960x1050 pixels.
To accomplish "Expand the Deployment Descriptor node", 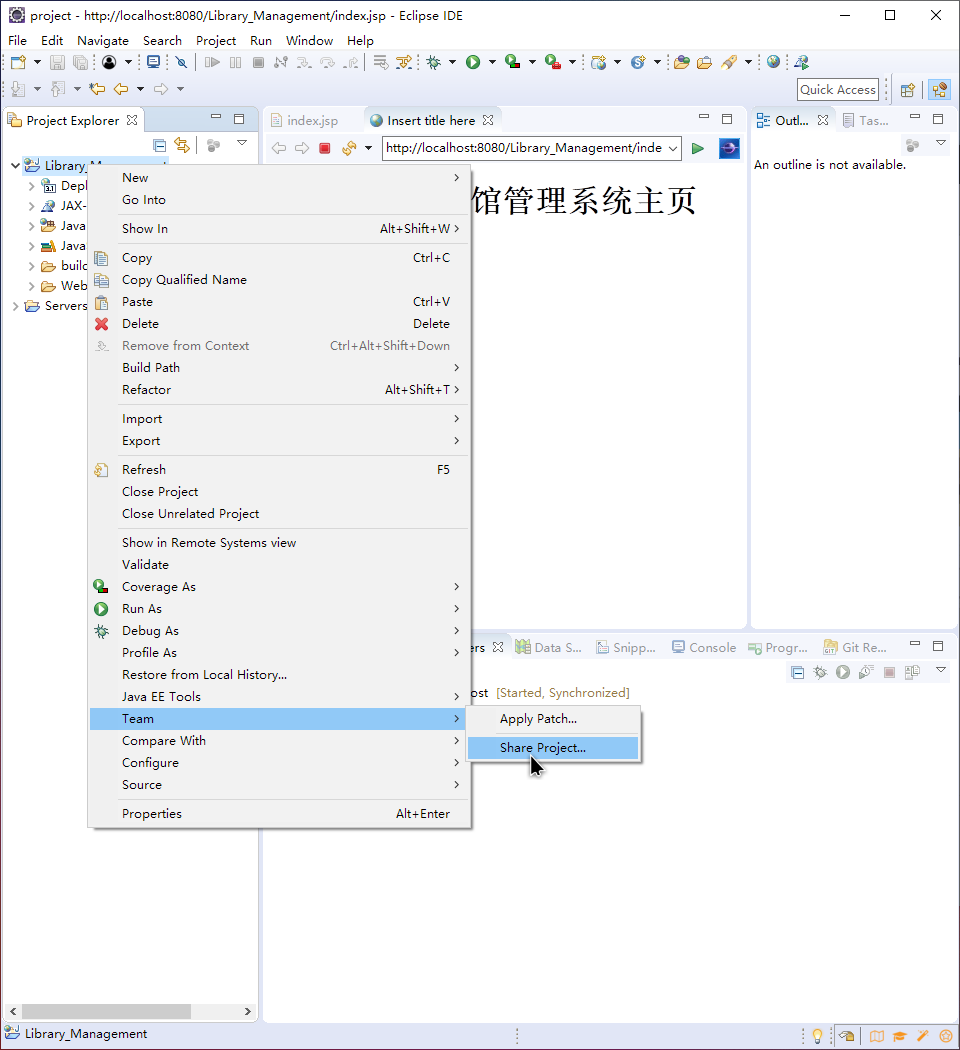I will [x=31, y=186].
